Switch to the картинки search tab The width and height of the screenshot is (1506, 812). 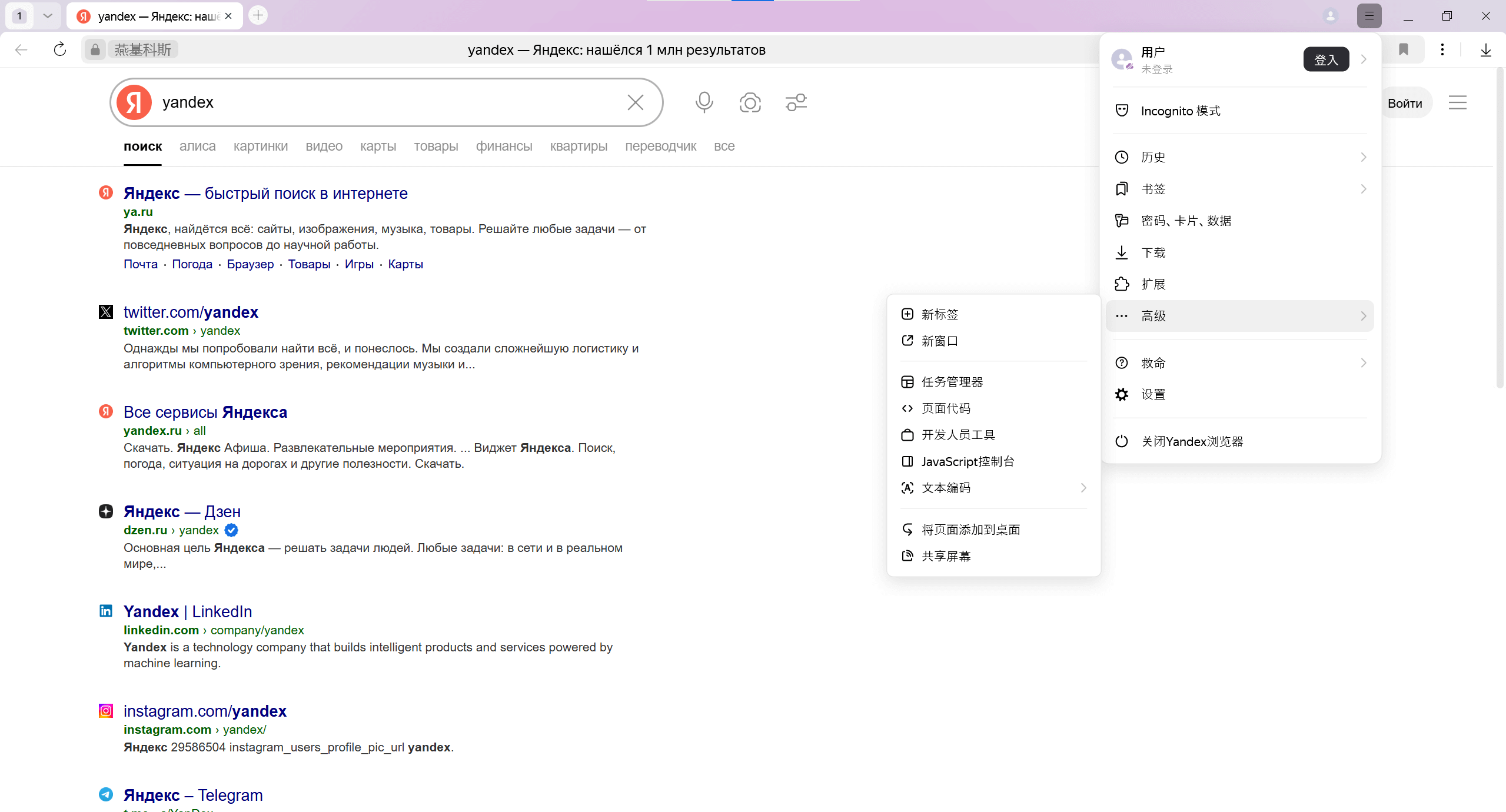(260, 146)
